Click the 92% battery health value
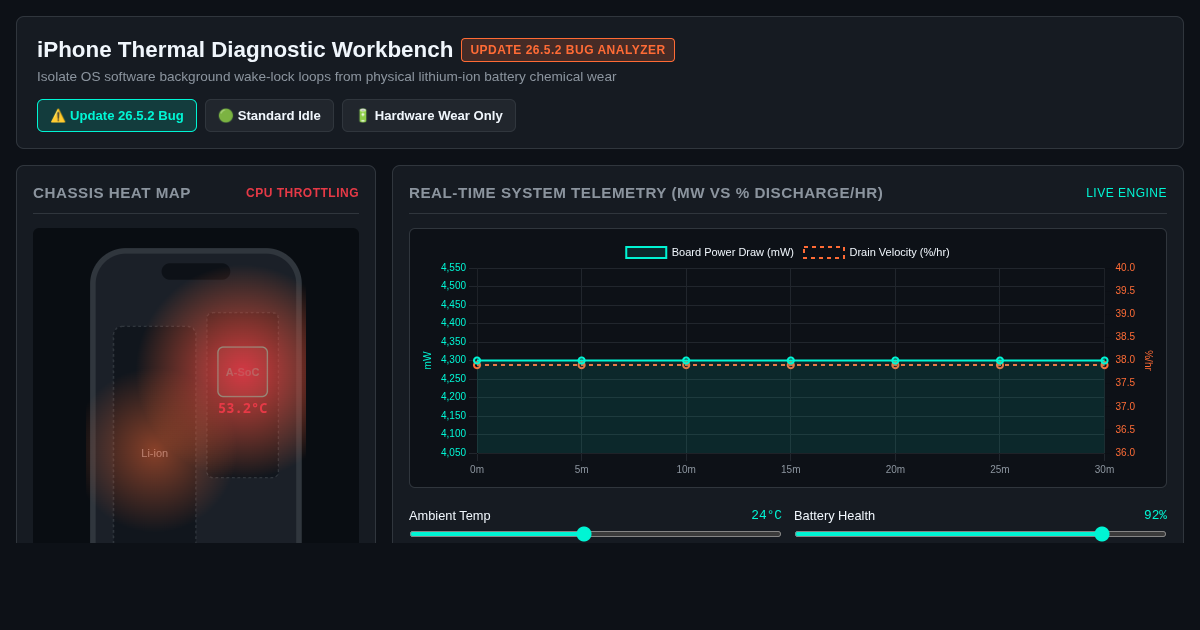The height and width of the screenshot is (630, 1200). (x=1156, y=515)
